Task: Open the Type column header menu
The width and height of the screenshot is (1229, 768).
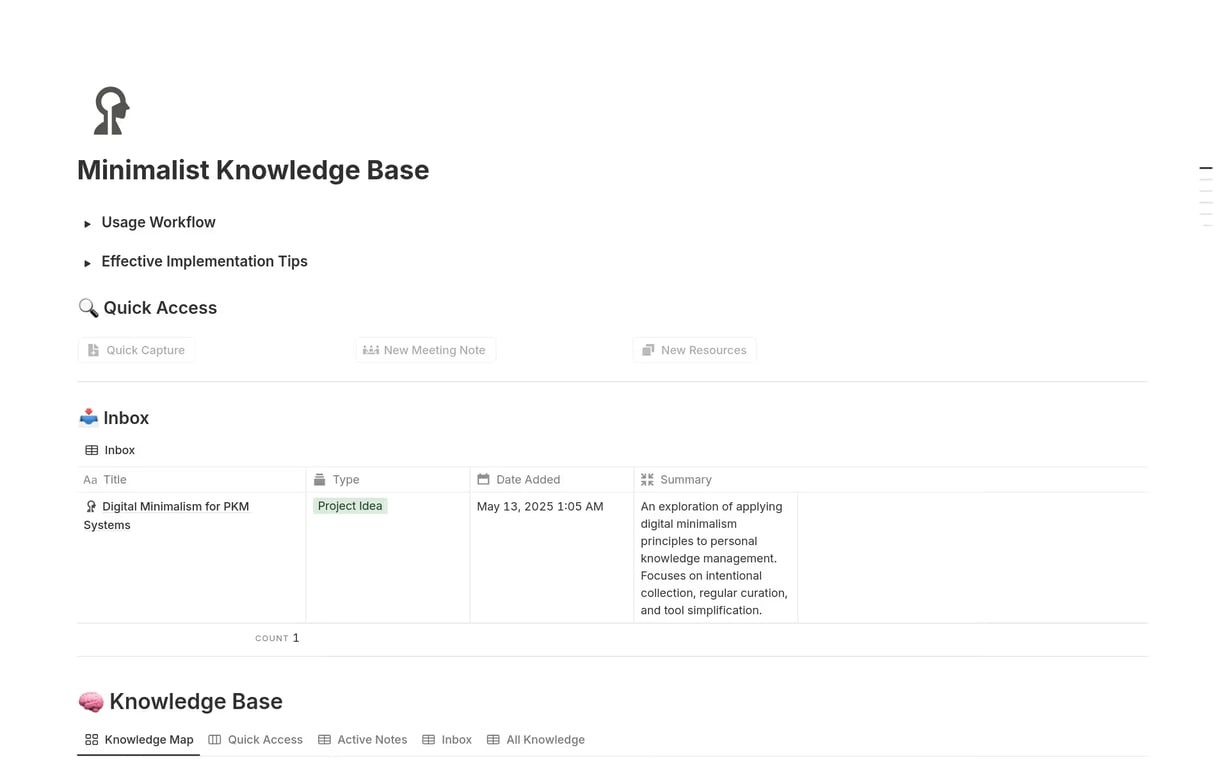Action: 346,480
